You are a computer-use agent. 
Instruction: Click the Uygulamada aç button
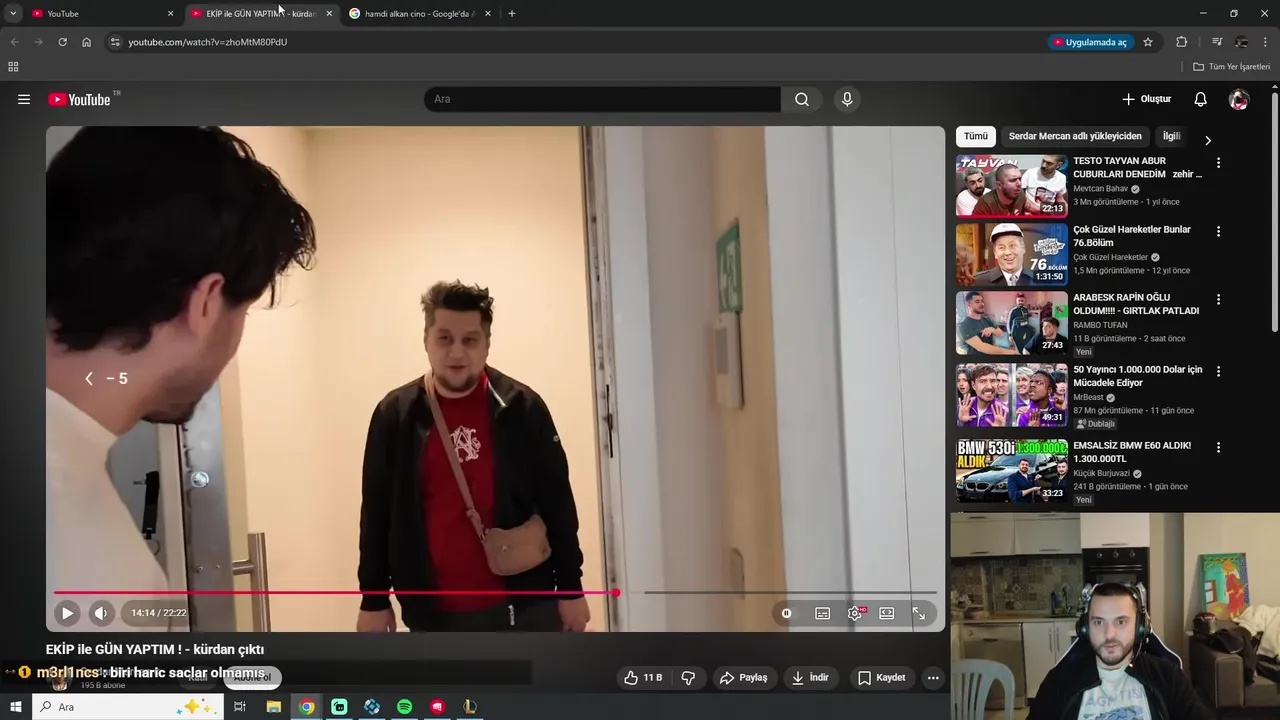click(x=1089, y=42)
